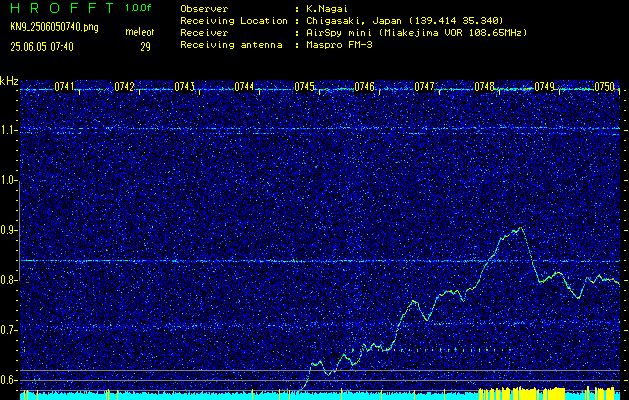Select the file name KN9_2506050740.png
629x400 pixels.
coord(54,27)
